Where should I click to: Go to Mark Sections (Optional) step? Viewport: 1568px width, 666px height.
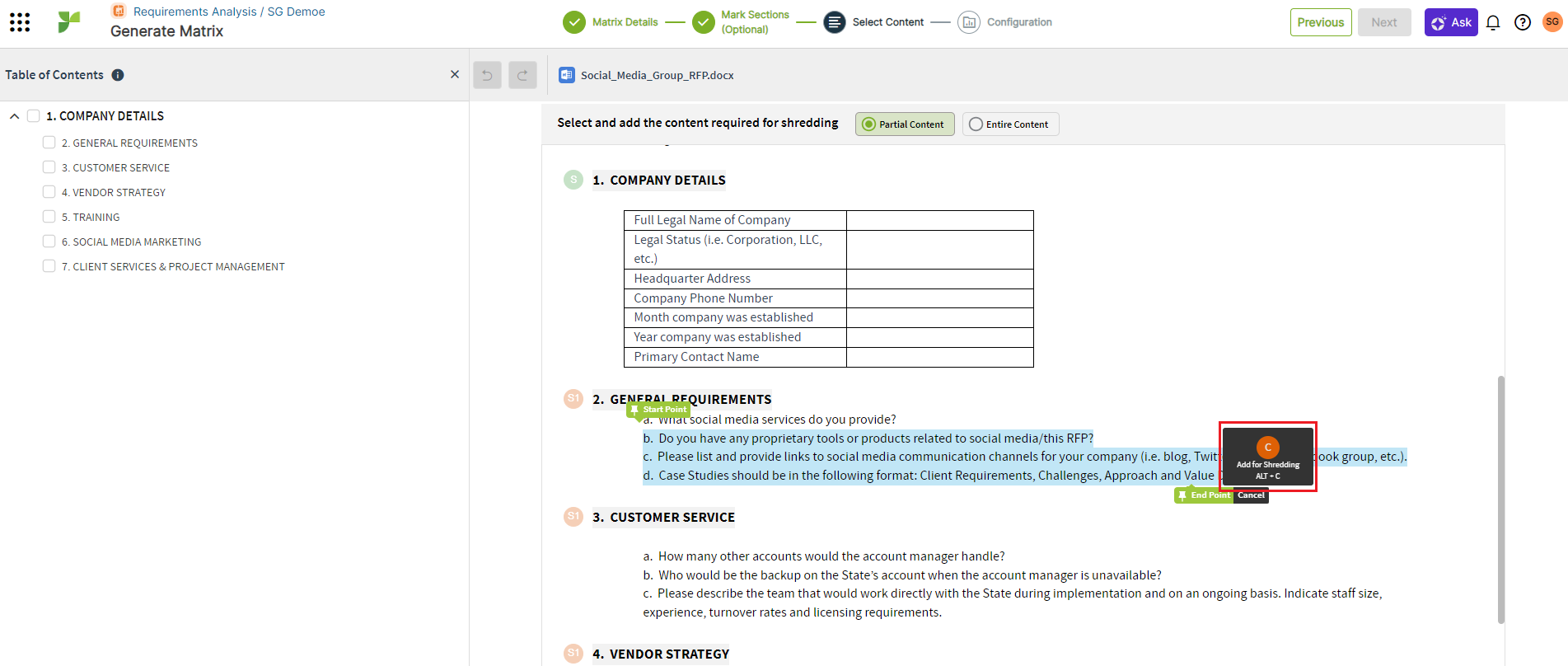pos(755,22)
